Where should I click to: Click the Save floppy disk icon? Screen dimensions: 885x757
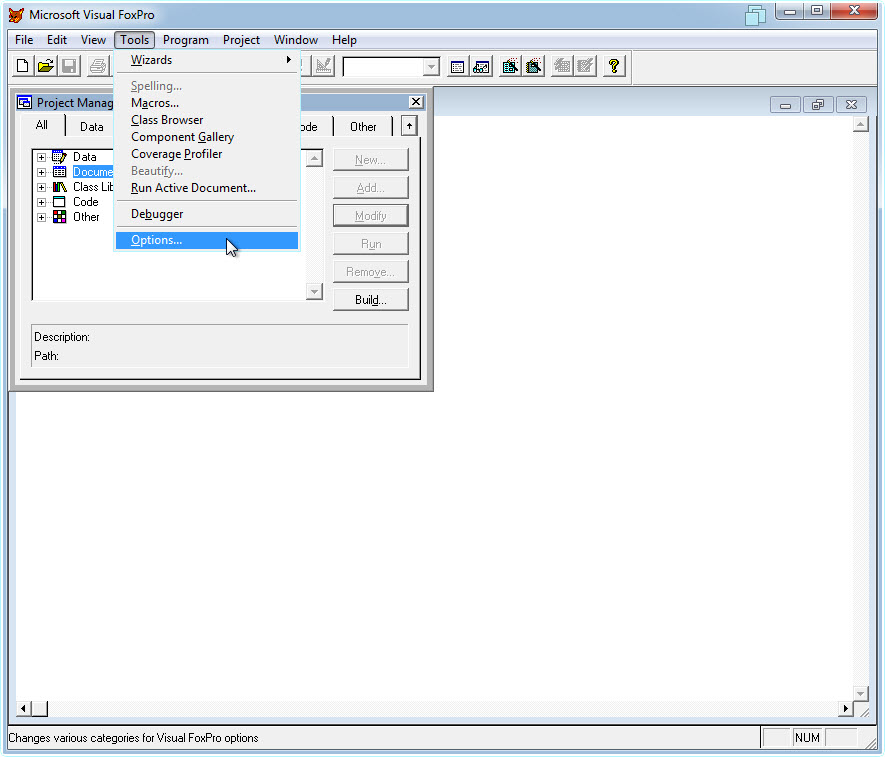coord(69,66)
